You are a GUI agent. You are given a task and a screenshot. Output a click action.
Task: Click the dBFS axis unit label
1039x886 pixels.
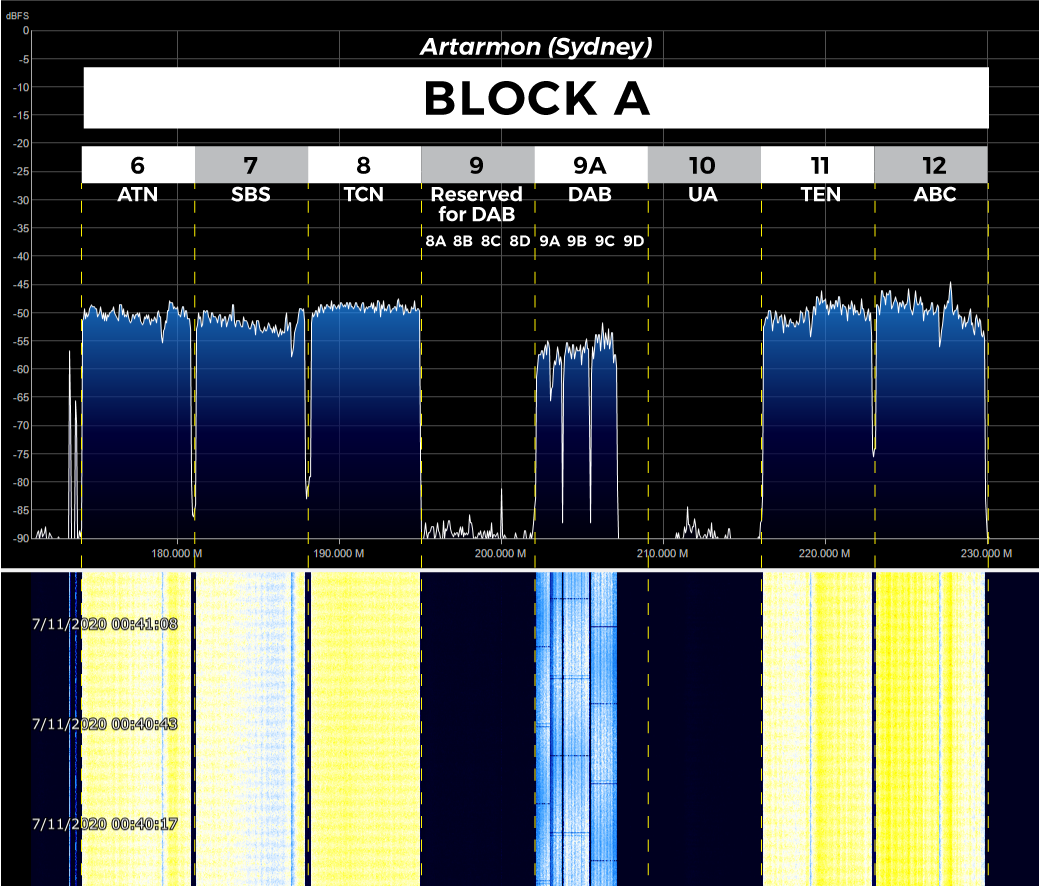point(19,14)
